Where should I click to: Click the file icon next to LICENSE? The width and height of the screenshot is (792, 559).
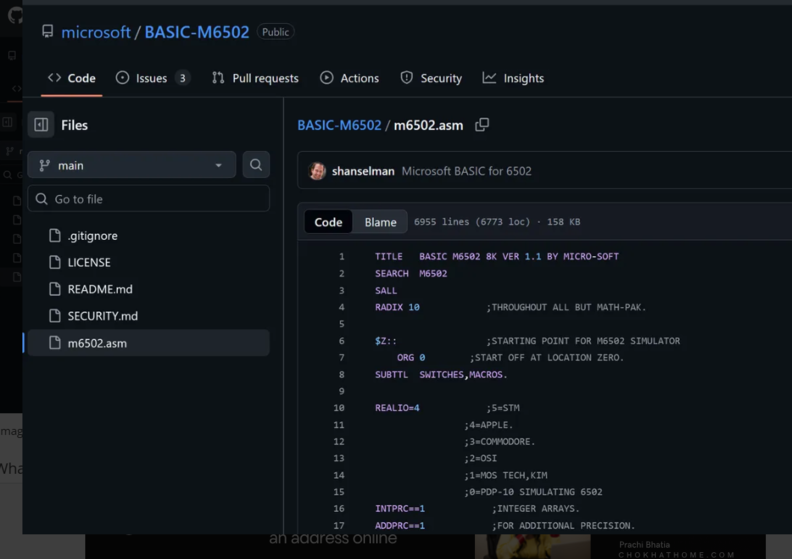pyautogui.click(x=55, y=262)
